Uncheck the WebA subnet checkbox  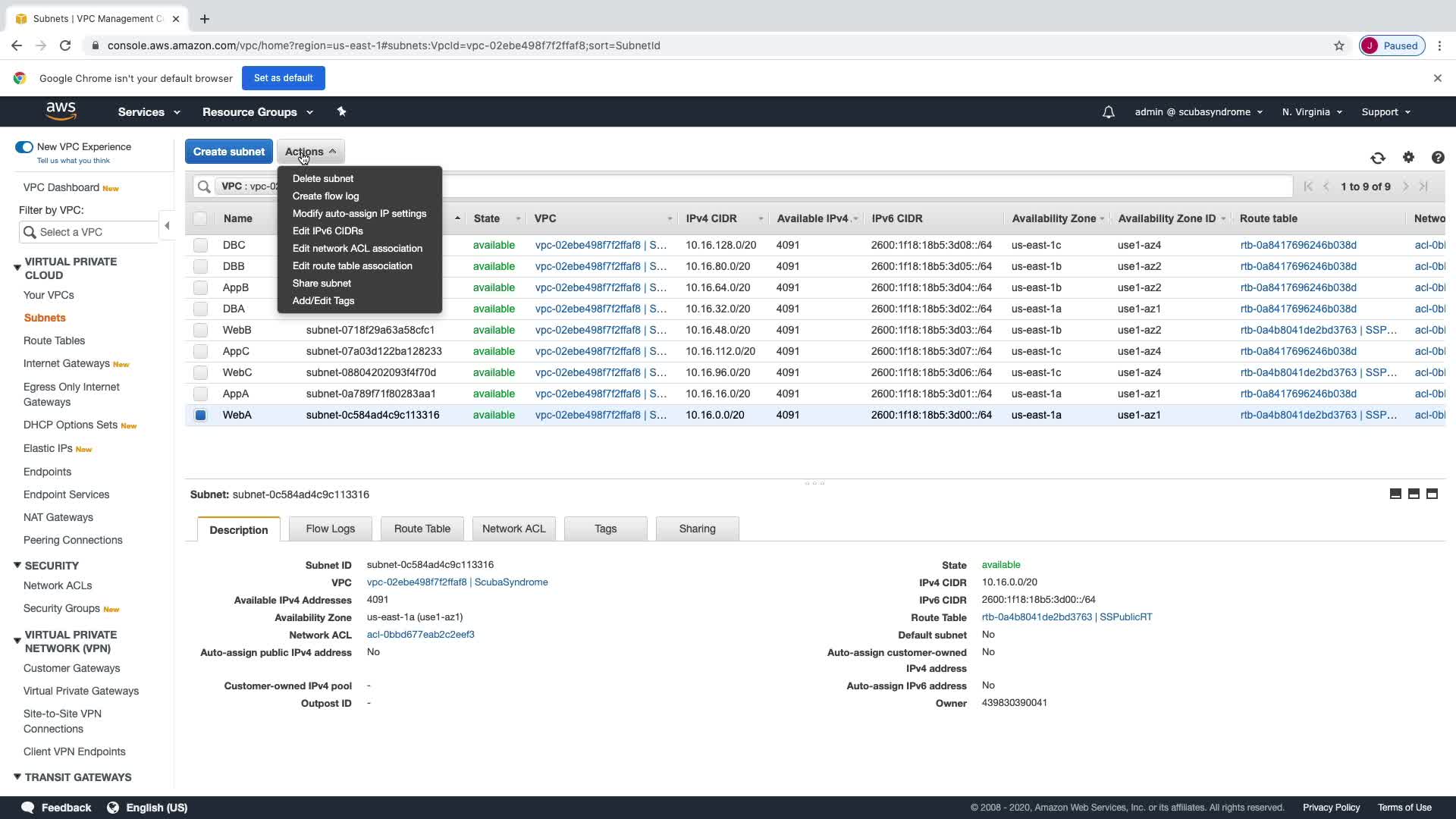coord(200,415)
